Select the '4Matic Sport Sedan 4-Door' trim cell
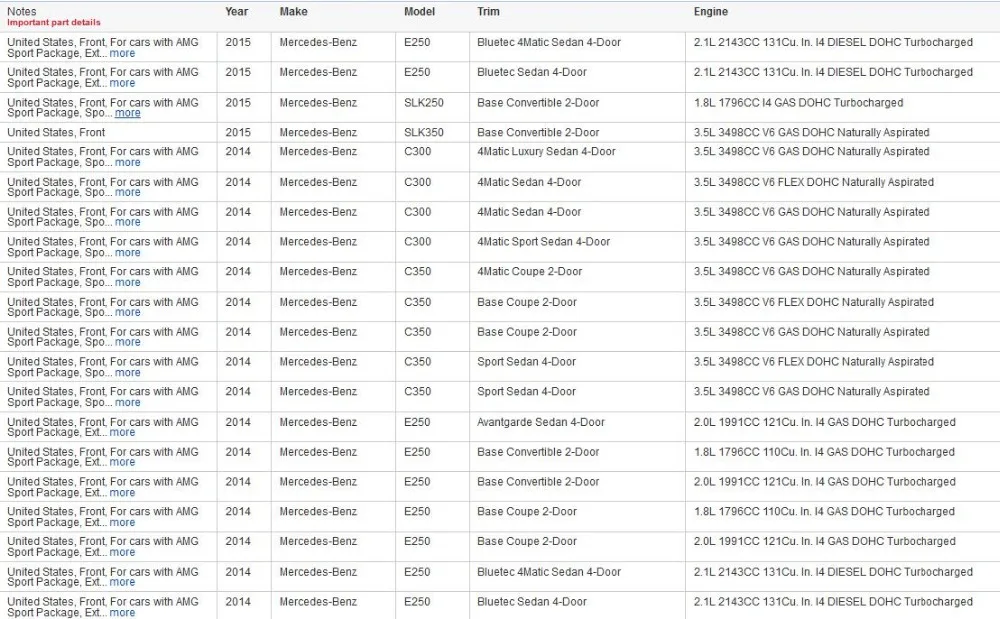The width and height of the screenshot is (1000, 619). pos(543,242)
